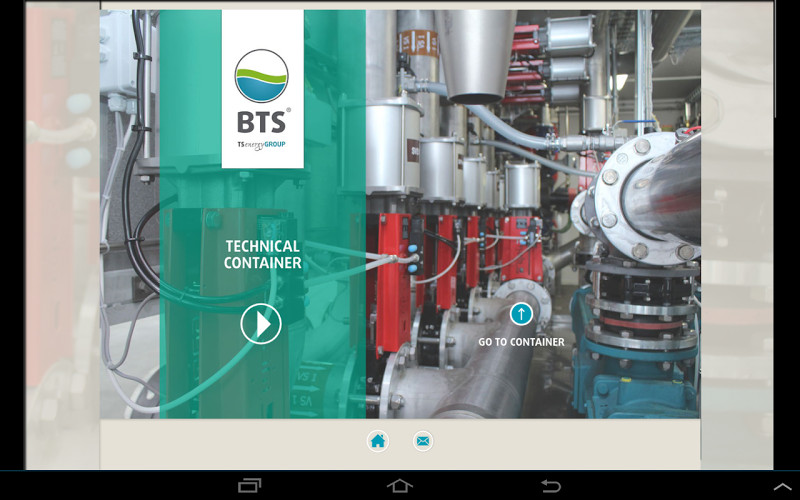
Task: Tap the Android home navigation button
Action: [x=399, y=485]
